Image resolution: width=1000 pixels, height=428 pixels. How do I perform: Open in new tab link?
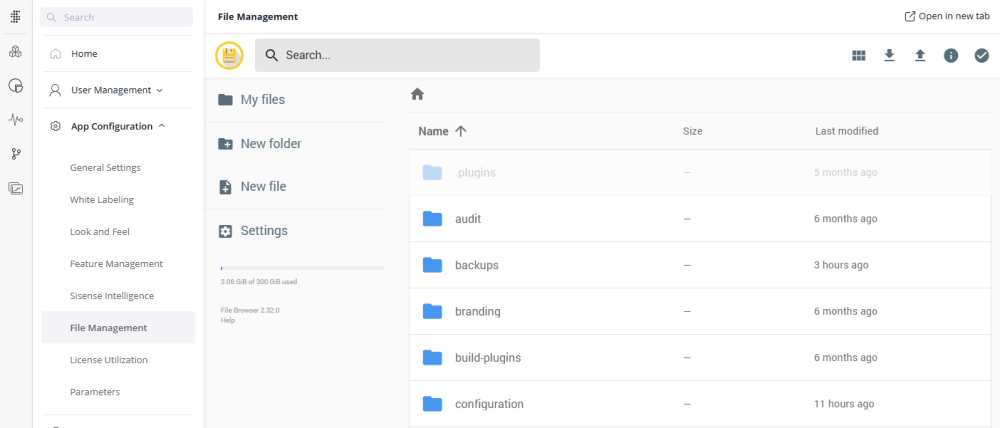946,17
